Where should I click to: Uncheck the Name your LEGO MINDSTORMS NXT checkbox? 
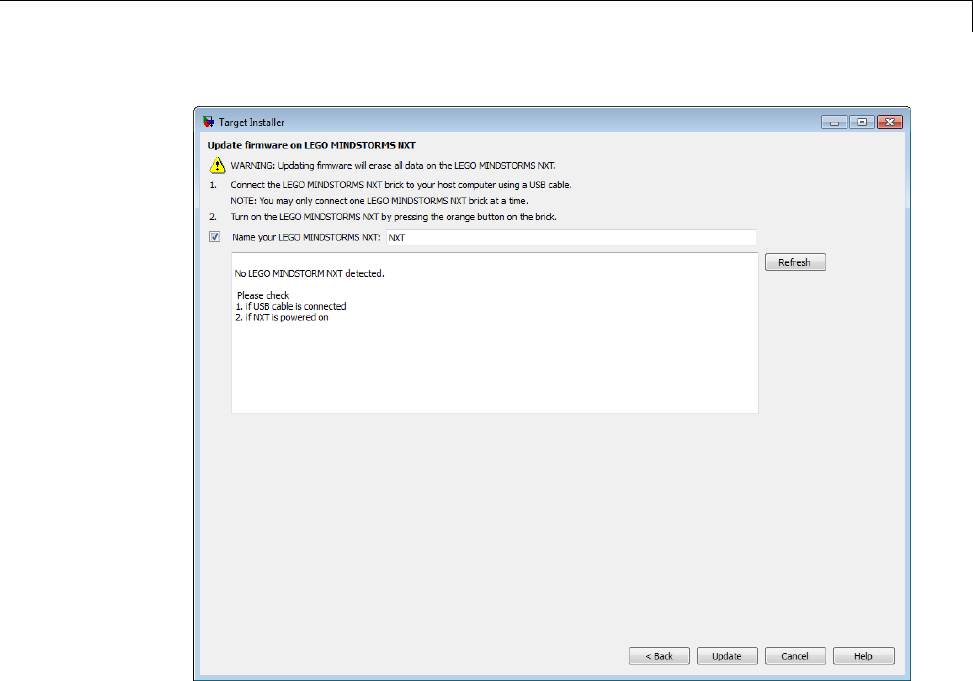215,237
